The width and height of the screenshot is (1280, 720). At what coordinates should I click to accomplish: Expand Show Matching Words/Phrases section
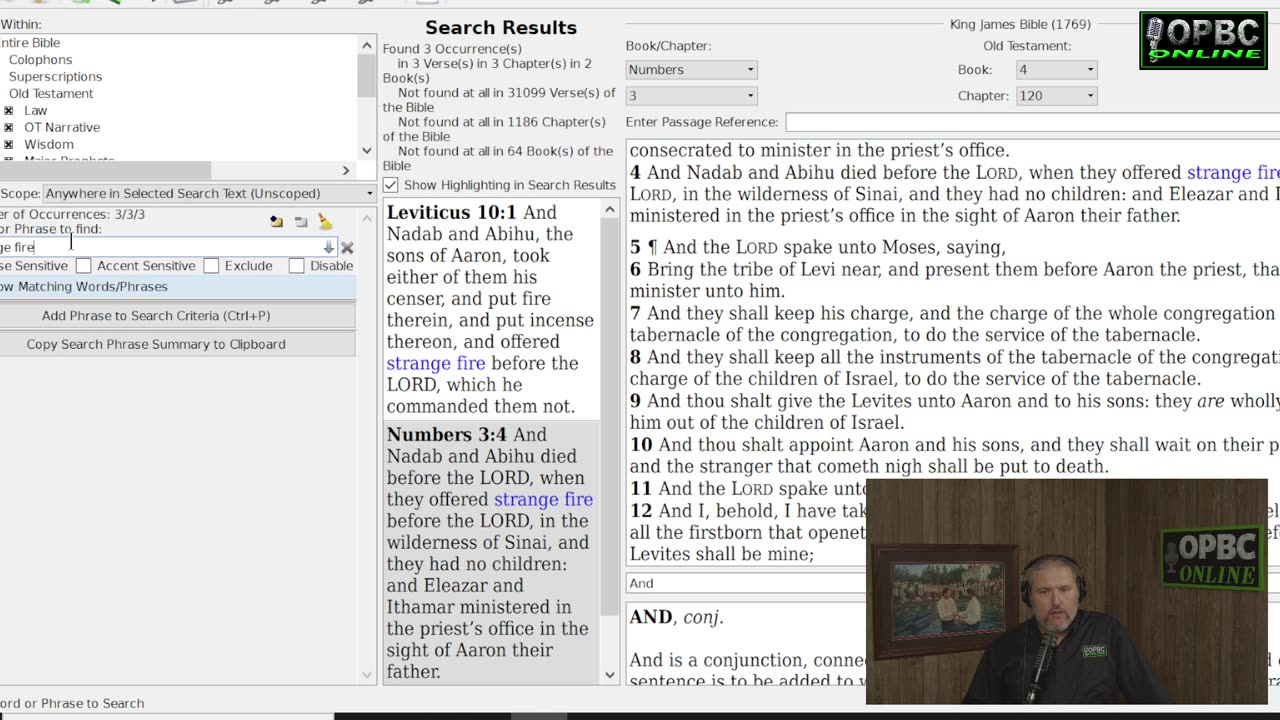tap(177, 287)
